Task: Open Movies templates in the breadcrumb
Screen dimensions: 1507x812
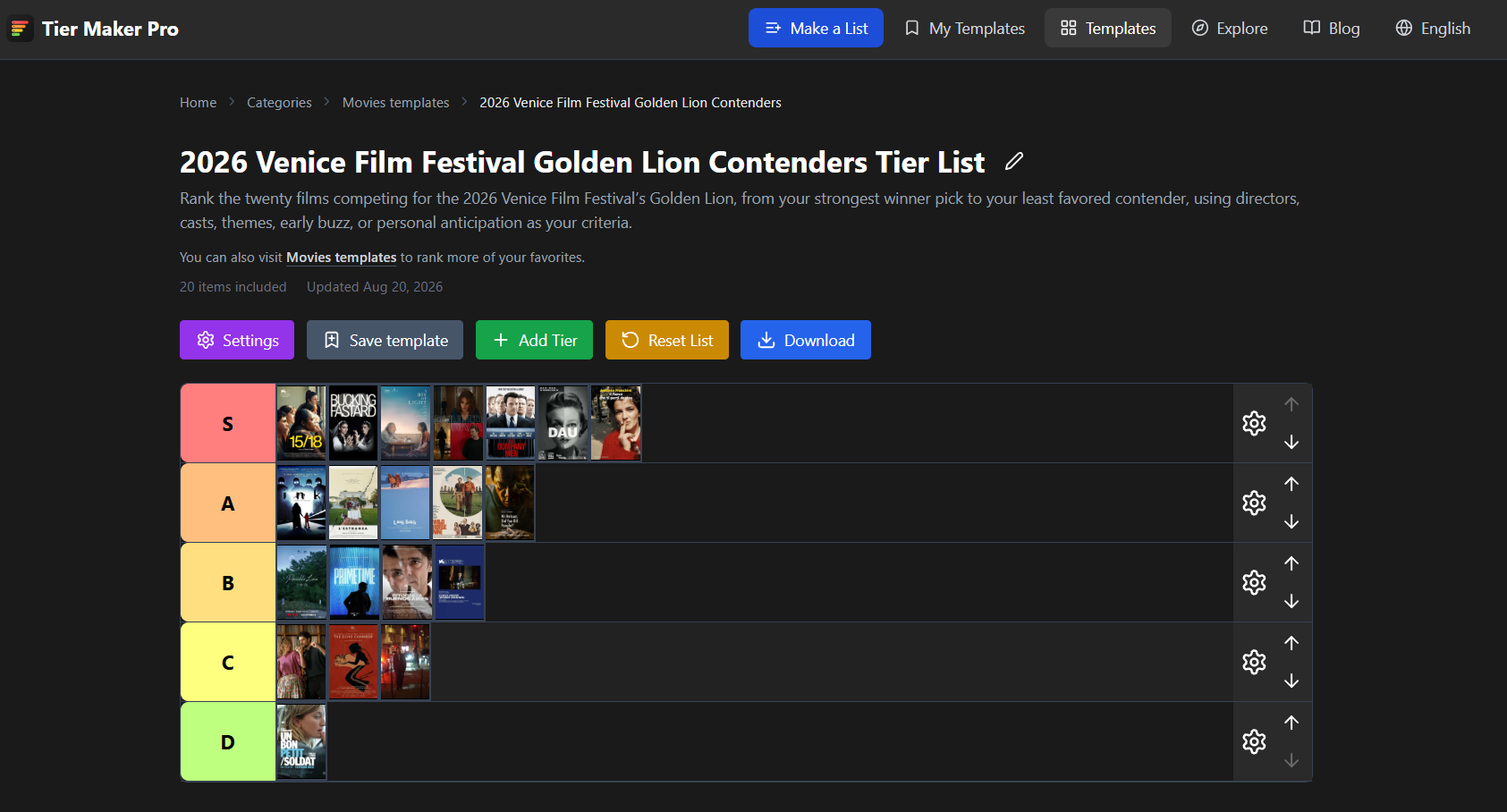Action: (x=396, y=103)
